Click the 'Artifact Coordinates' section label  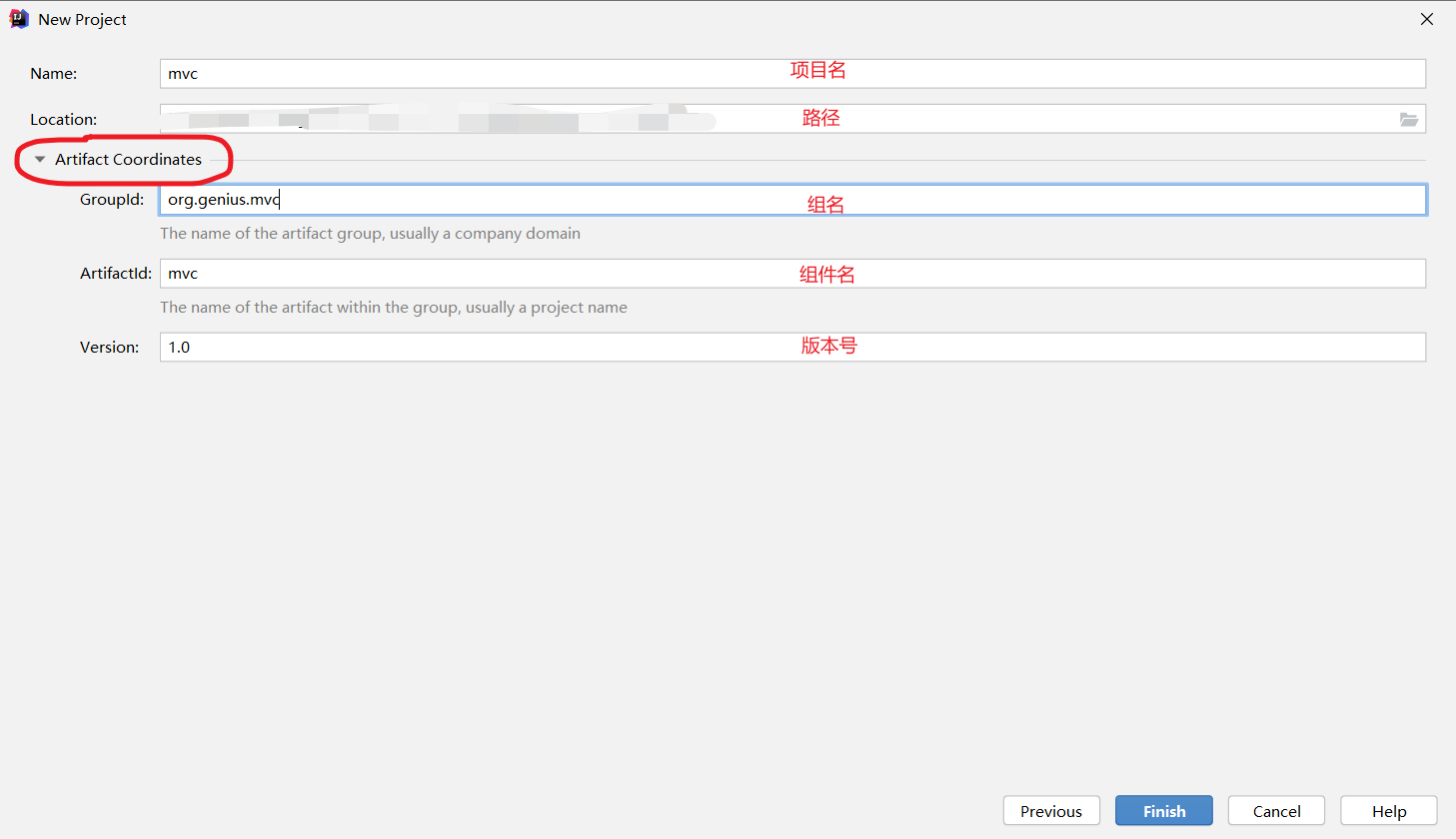click(128, 160)
